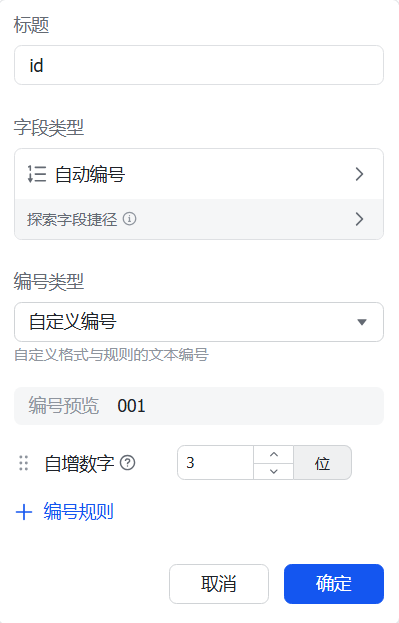Expand the 探索字段捷径 row arrow

[359, 219]
